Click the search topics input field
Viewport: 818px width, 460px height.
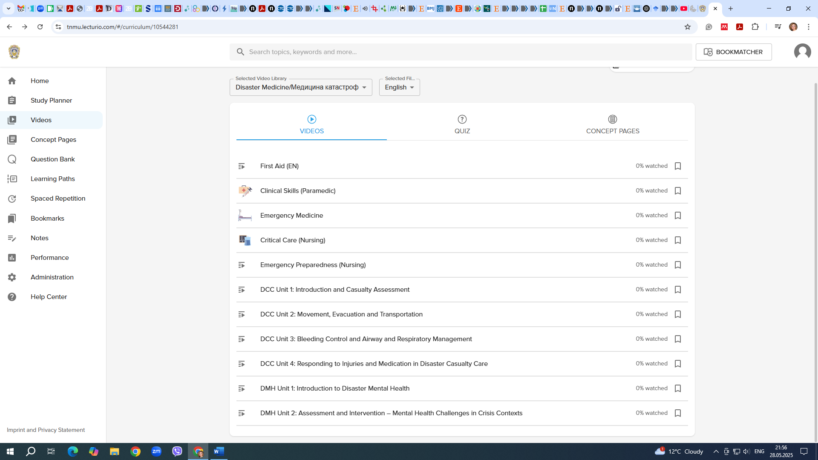pos(460,52)
